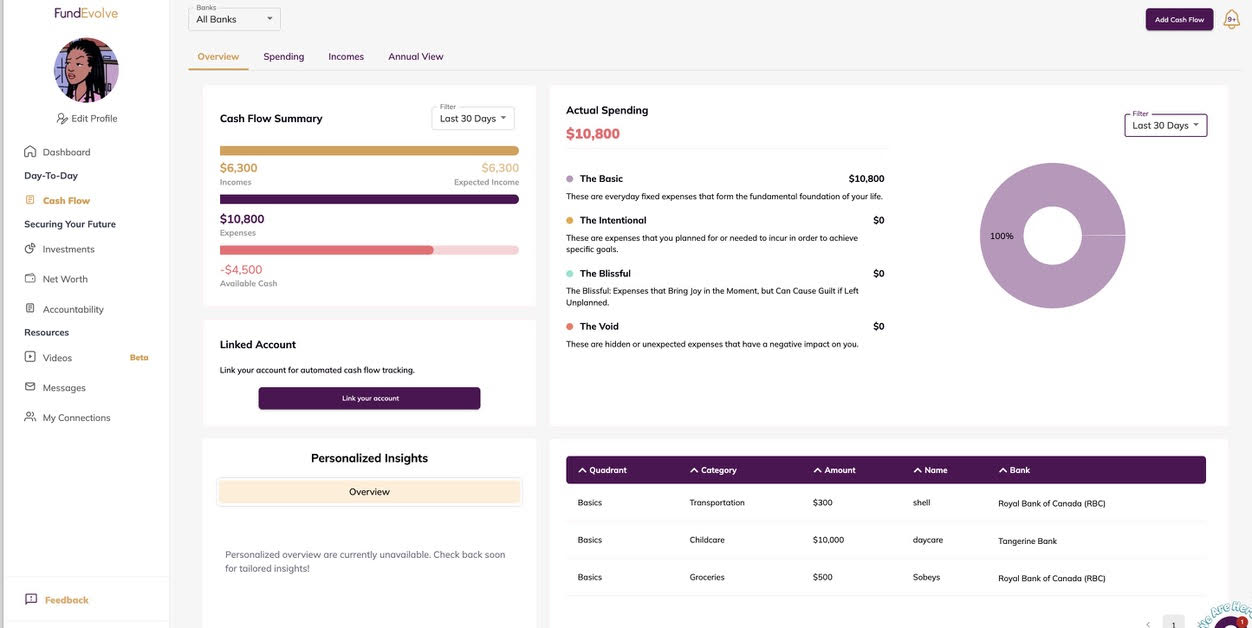Switch to Overview tab
This screenshot has height=628, width=1252.
[218, 57]
